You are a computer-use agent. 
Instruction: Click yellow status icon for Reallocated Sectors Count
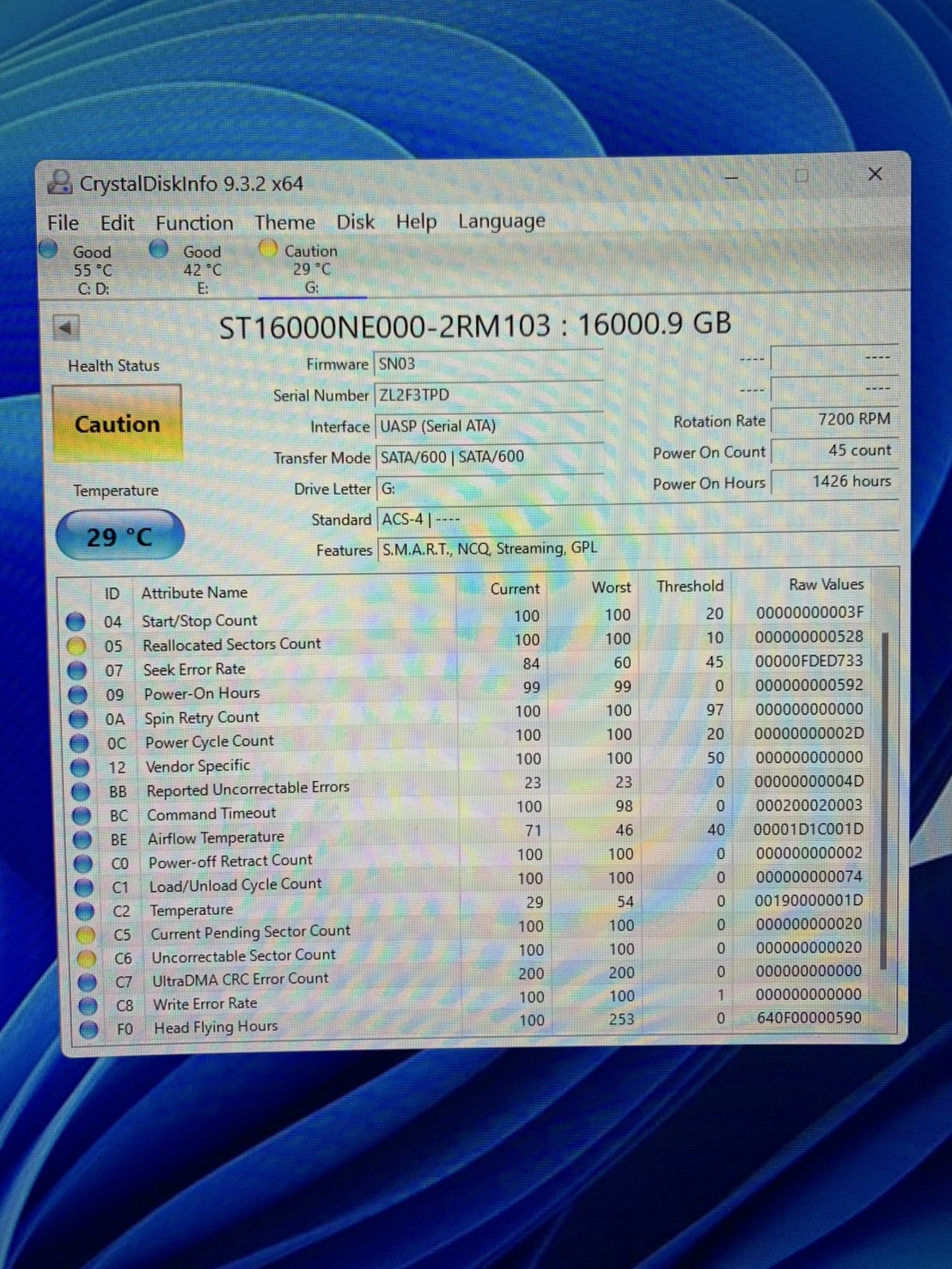tap(76, 645)
